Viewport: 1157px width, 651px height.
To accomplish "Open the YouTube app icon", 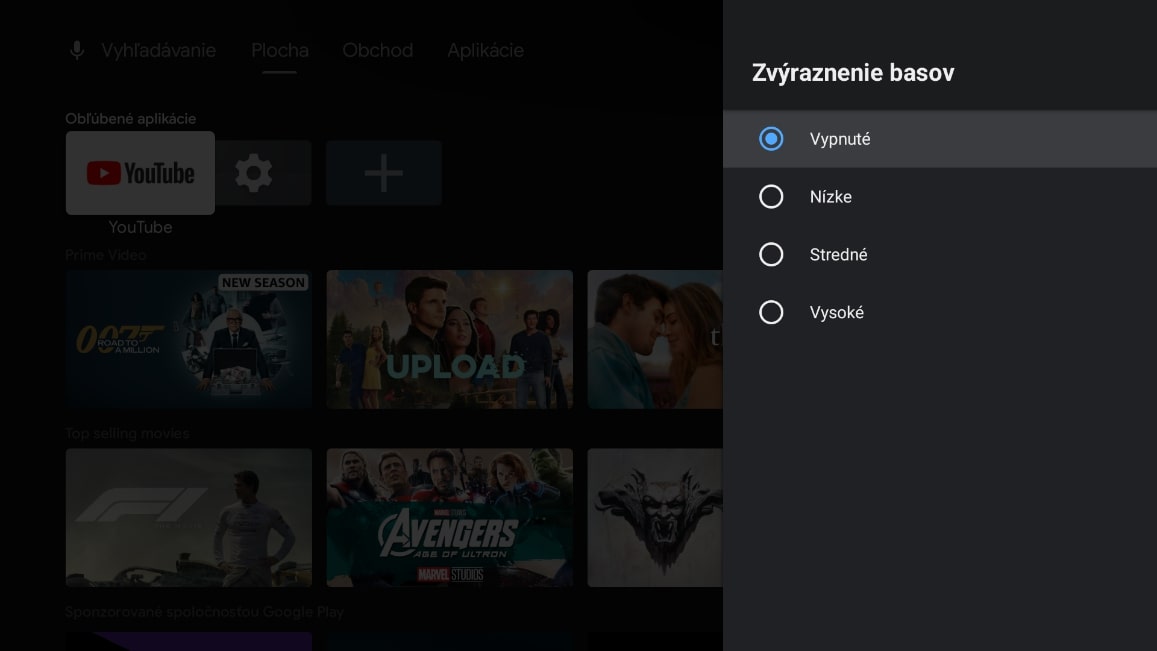I will pyautogui.click(x=140, y=172).
